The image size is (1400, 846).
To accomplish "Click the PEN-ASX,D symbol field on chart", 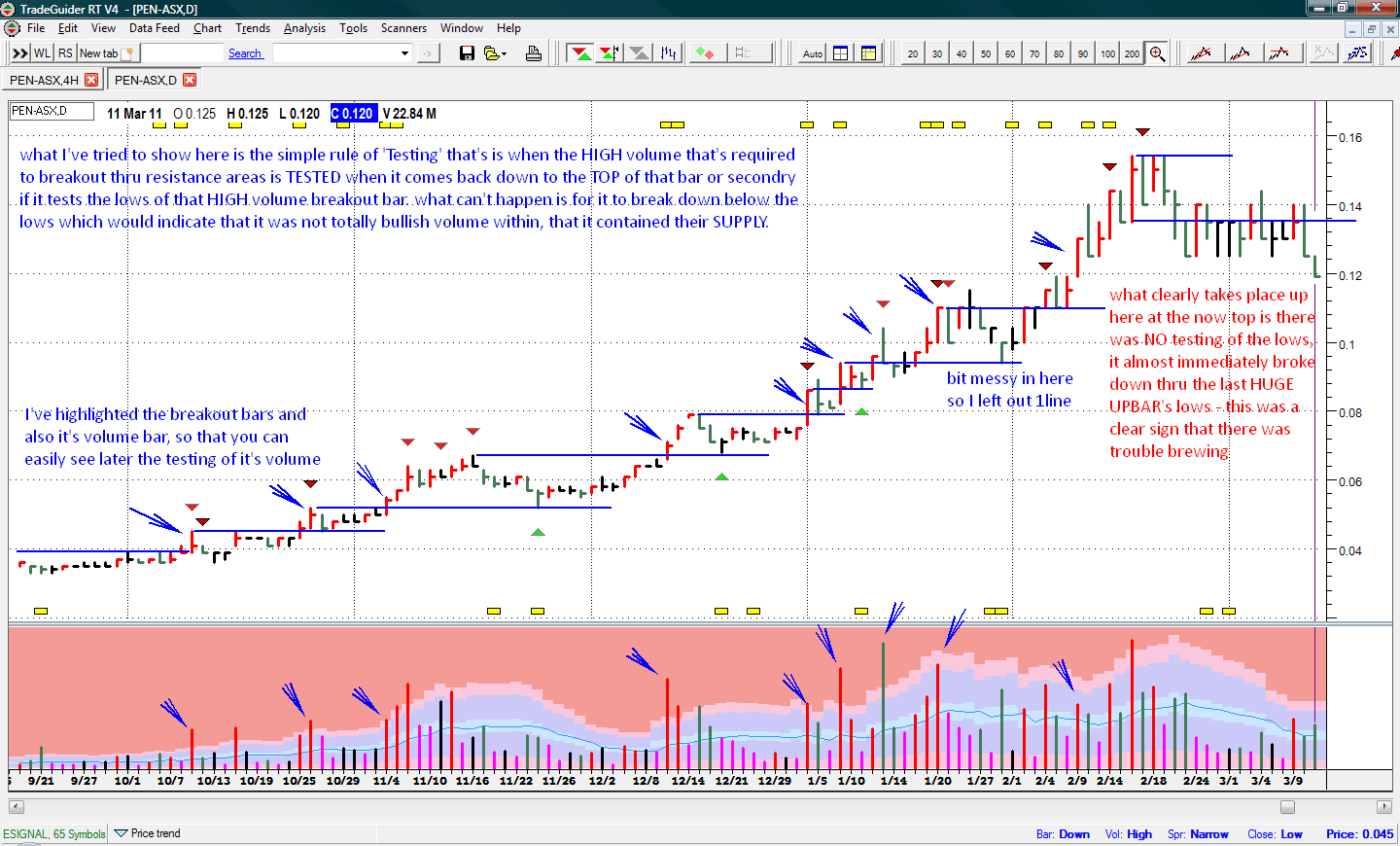I will click(52, 112).
